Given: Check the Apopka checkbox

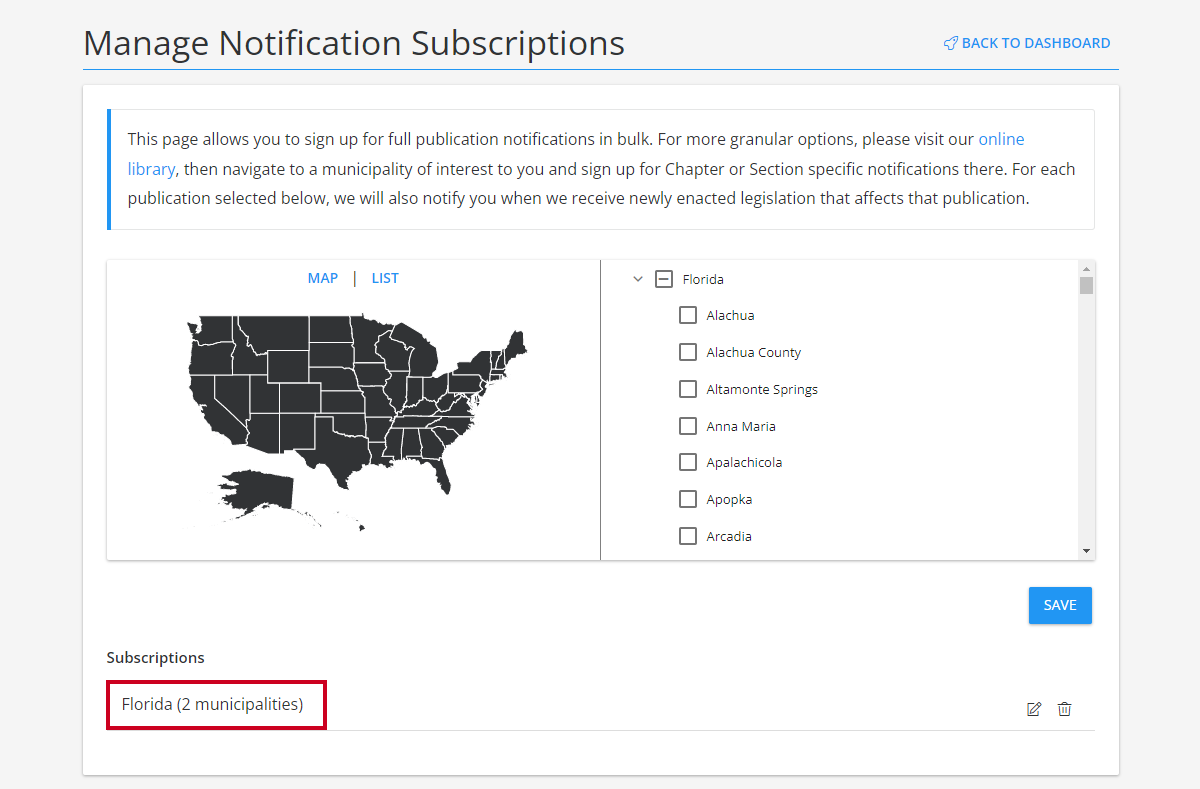Looking at the screenshot, I should click(688, 499).
